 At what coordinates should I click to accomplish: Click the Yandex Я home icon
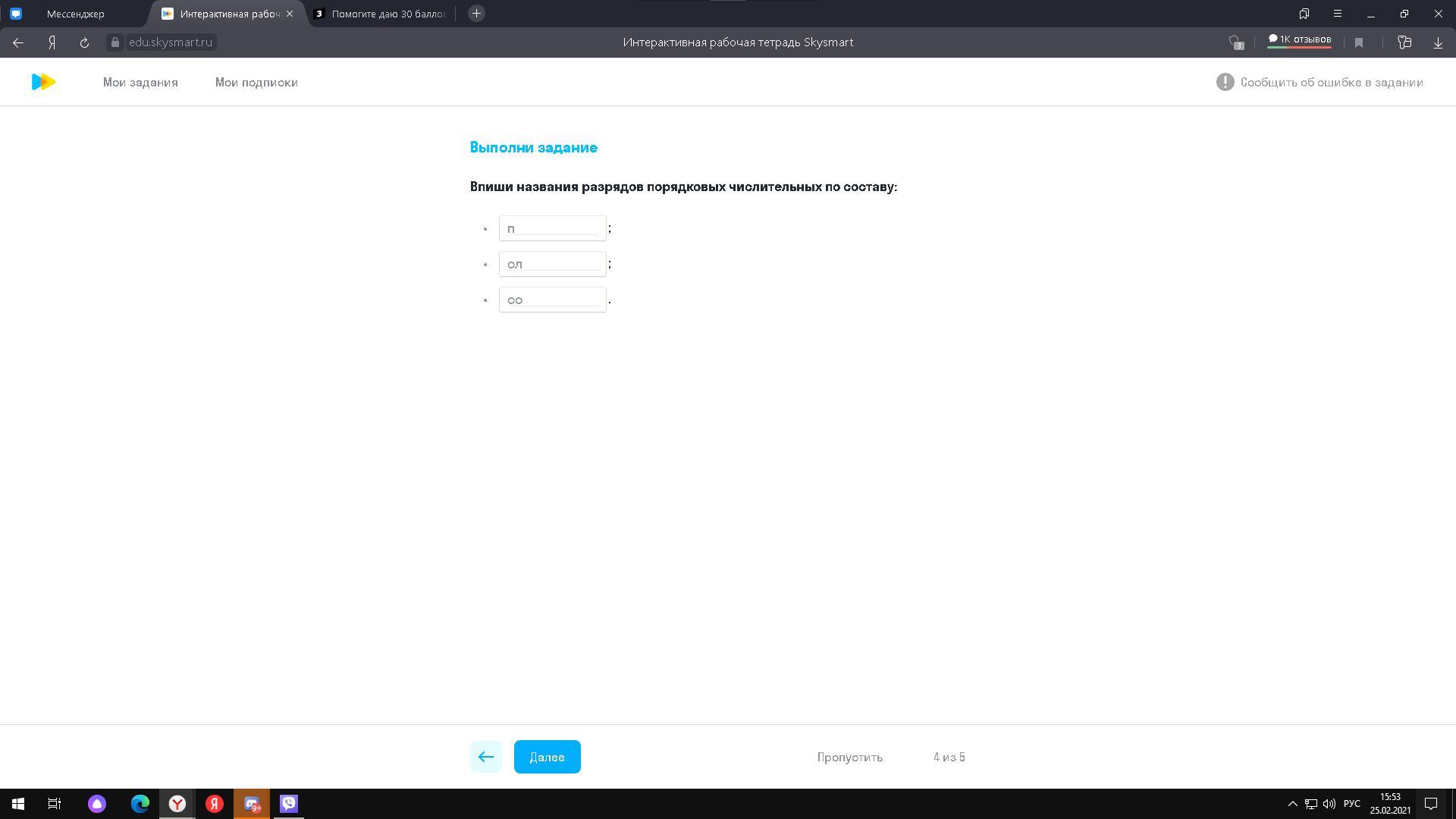click(52, 42)
